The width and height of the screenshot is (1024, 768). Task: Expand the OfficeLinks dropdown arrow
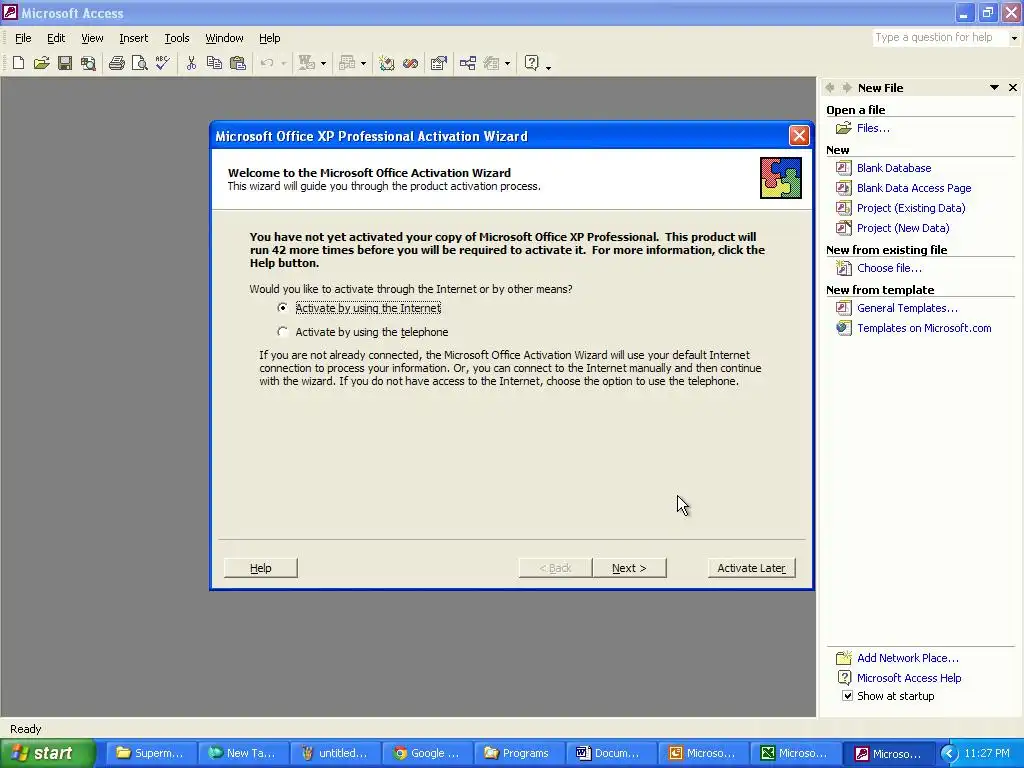coord(323,63)
